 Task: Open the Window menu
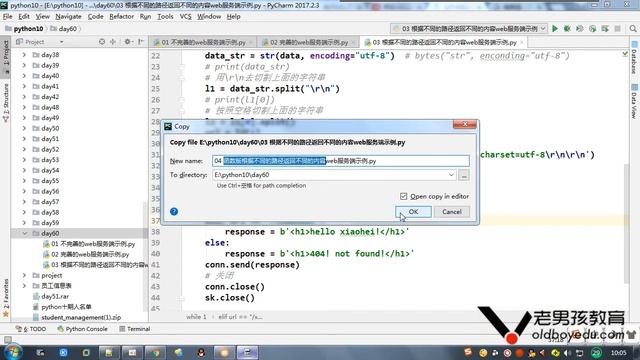[x=209, y=16]
